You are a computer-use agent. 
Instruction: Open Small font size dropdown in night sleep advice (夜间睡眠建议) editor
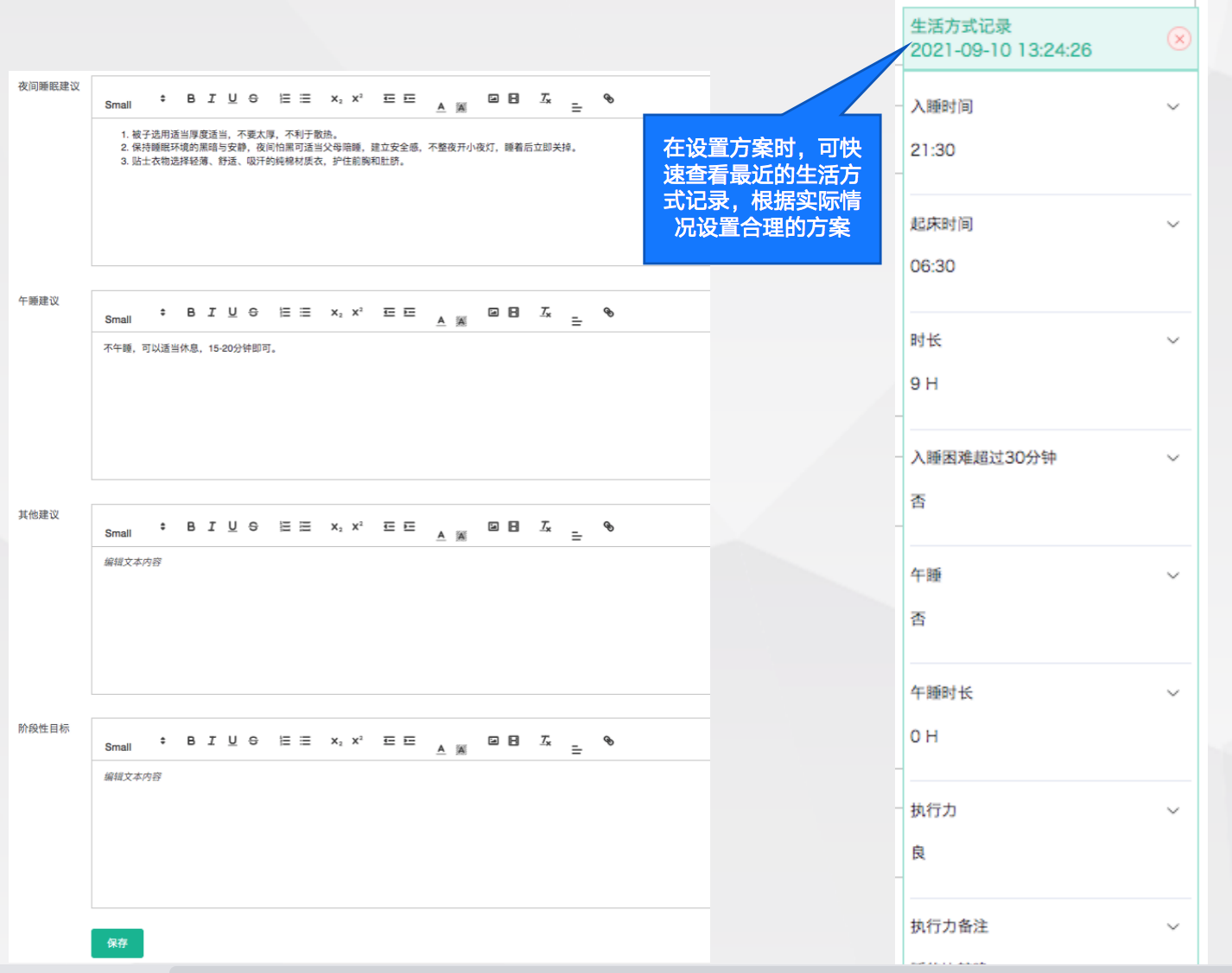135,102
